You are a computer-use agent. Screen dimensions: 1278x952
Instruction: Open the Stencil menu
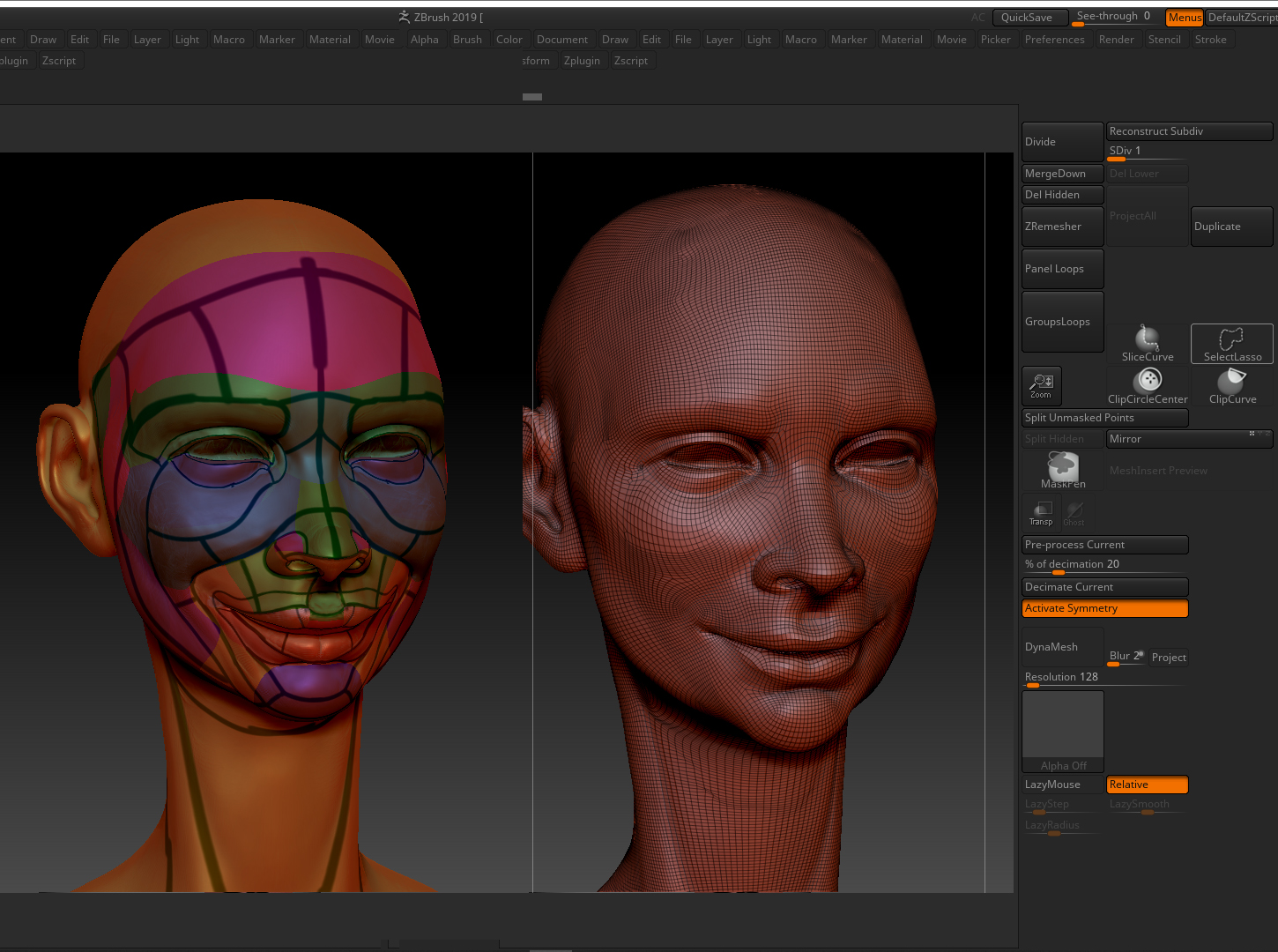(1164, 40)
